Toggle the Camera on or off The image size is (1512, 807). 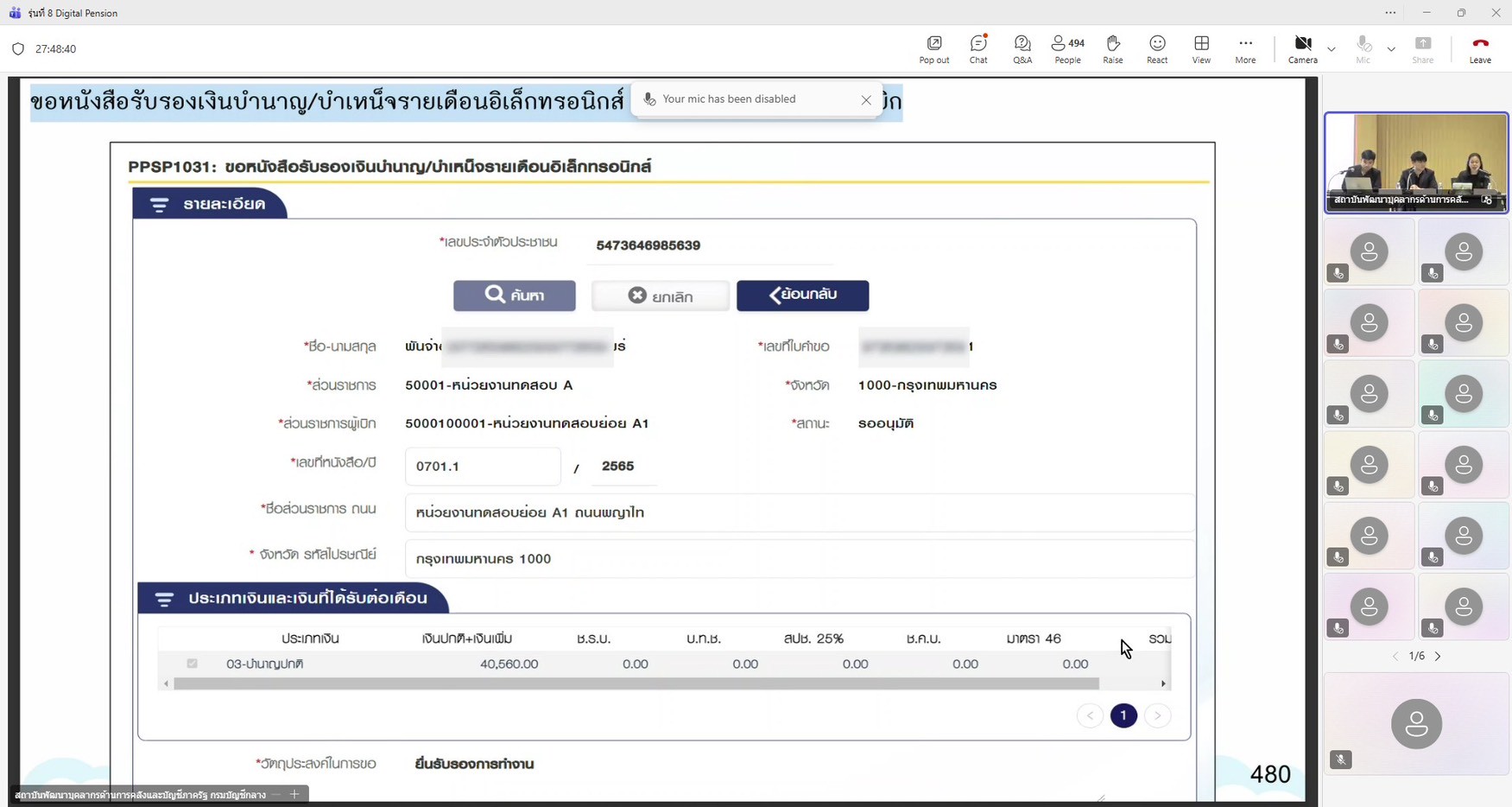pyautogui.click(x=1302, y=49)
